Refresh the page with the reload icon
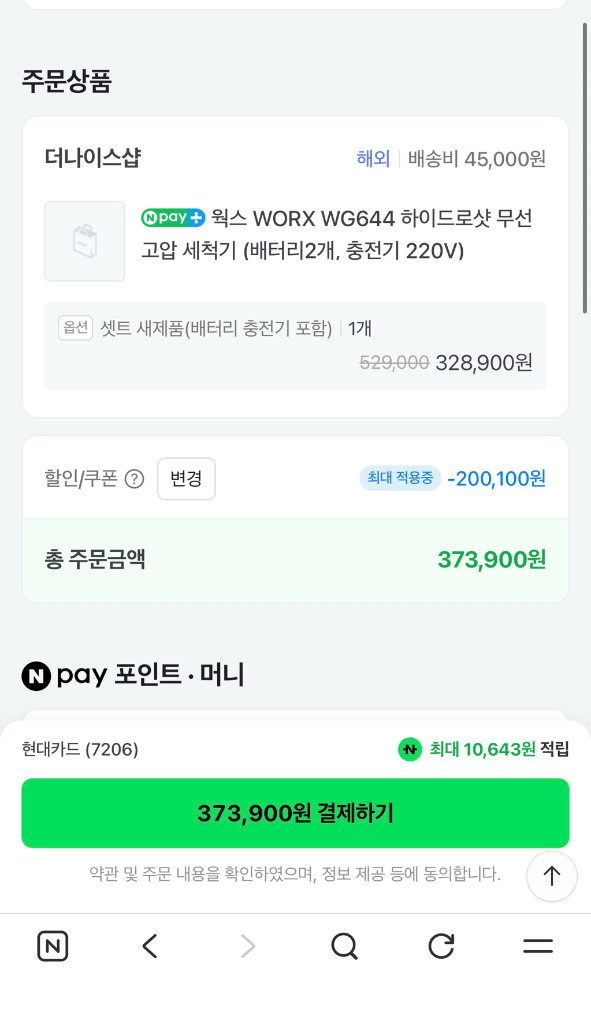 pos(441,946)
